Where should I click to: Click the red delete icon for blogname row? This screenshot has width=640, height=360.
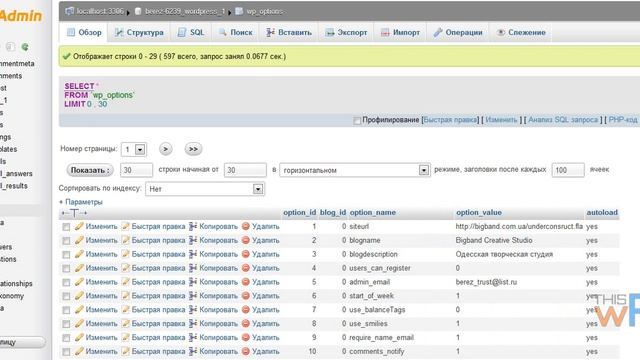pyautogui.click(x=246, y=240)
